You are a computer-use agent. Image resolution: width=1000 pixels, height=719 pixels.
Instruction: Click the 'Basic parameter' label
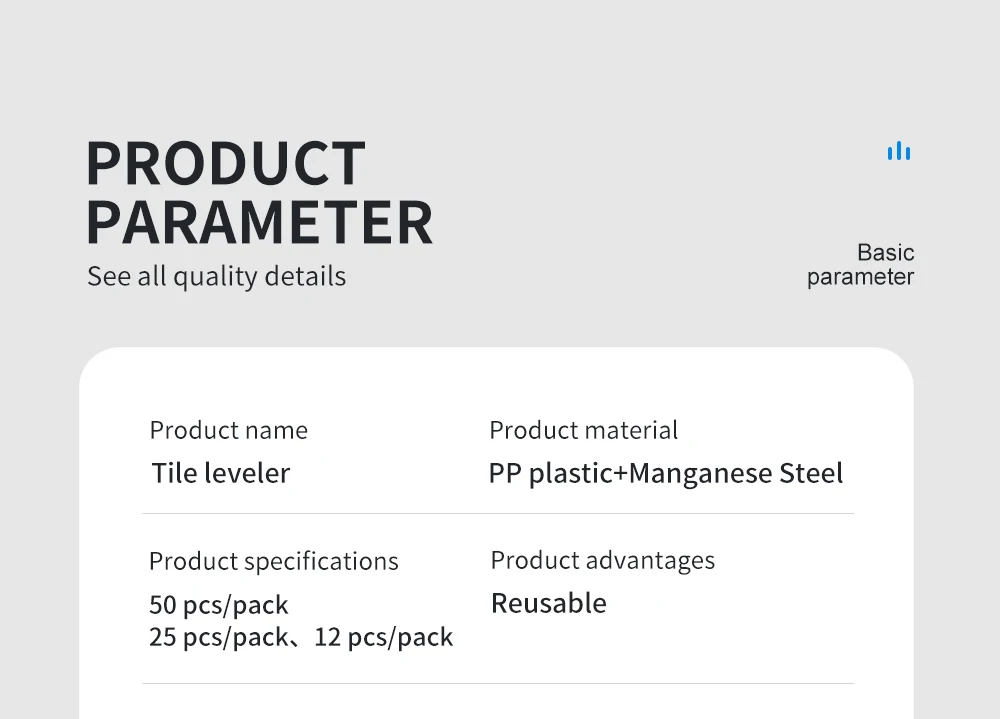point(860,264)
